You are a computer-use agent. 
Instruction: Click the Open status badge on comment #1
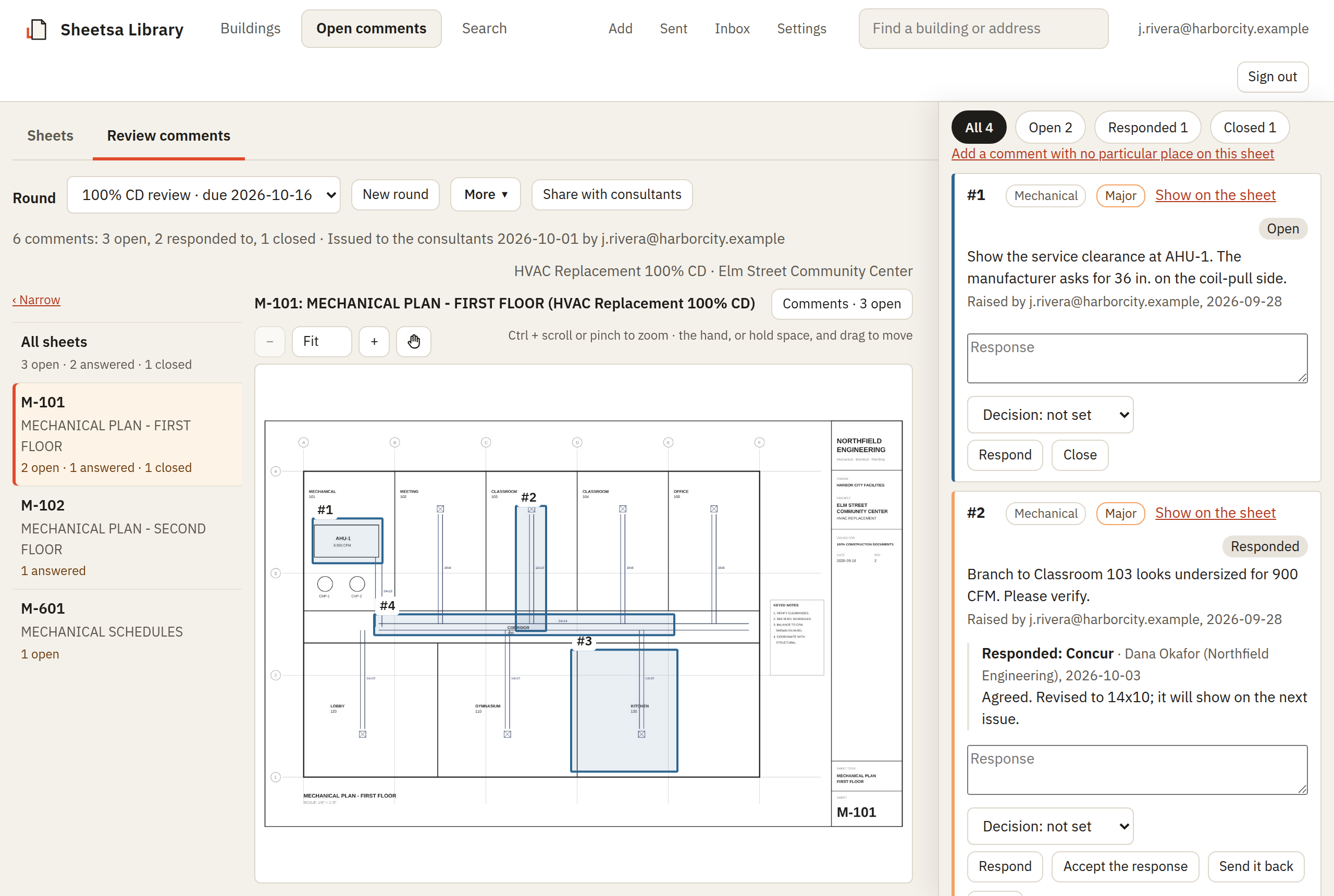pyautogui.click(x=1282, y=229)
